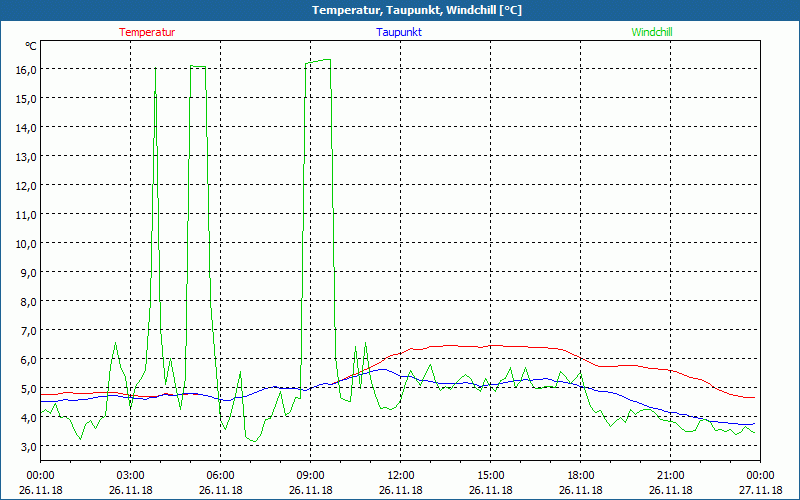This screenshot has height=500, width=800.
Task: Select the 09:00 time axis label
Action: (310, 475)
